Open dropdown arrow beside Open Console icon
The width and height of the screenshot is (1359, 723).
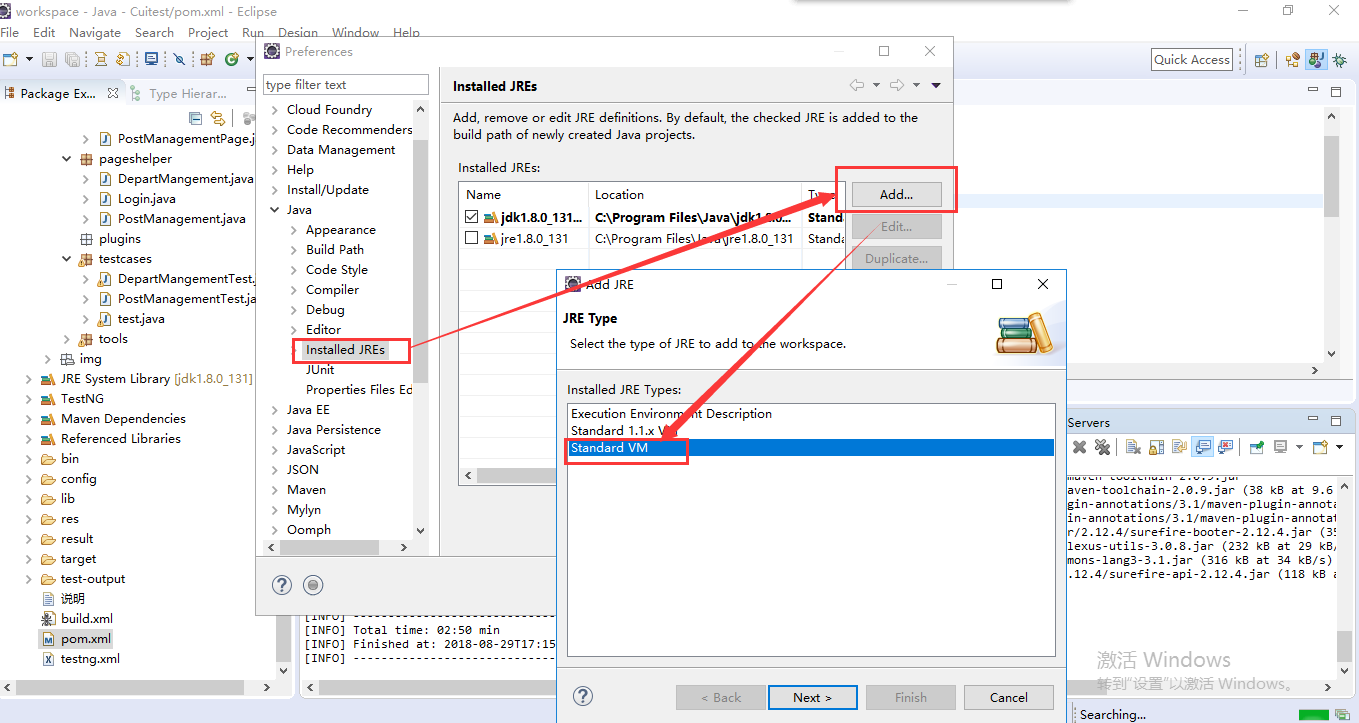(1341, 447)
